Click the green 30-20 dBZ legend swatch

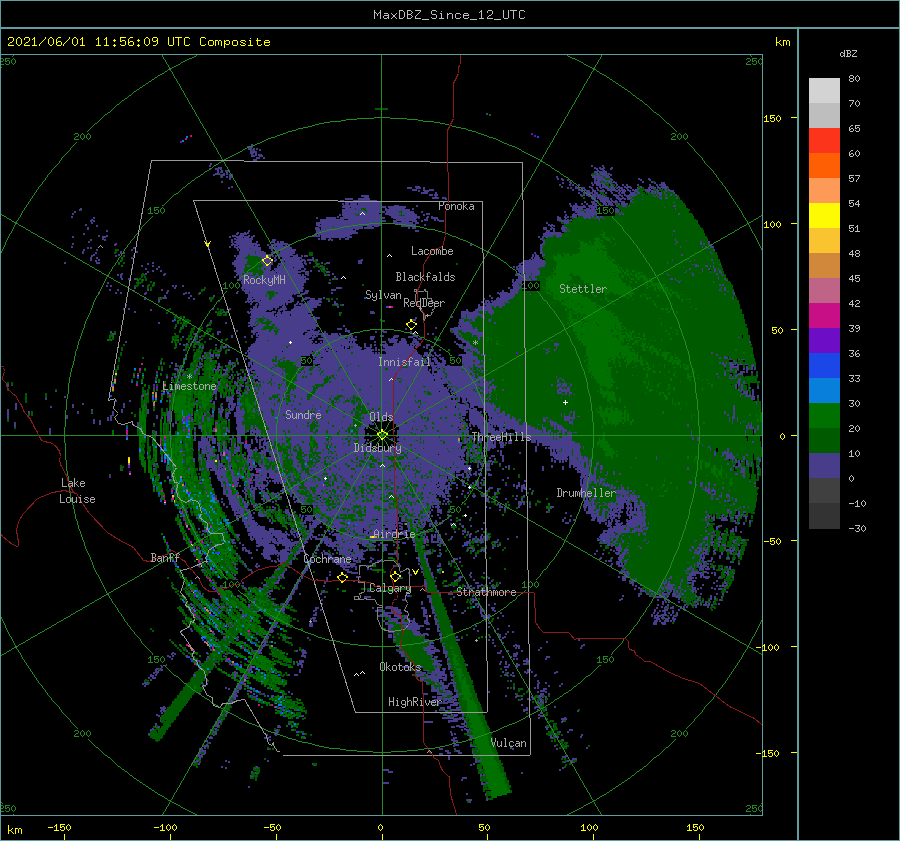tap(824, 416)
